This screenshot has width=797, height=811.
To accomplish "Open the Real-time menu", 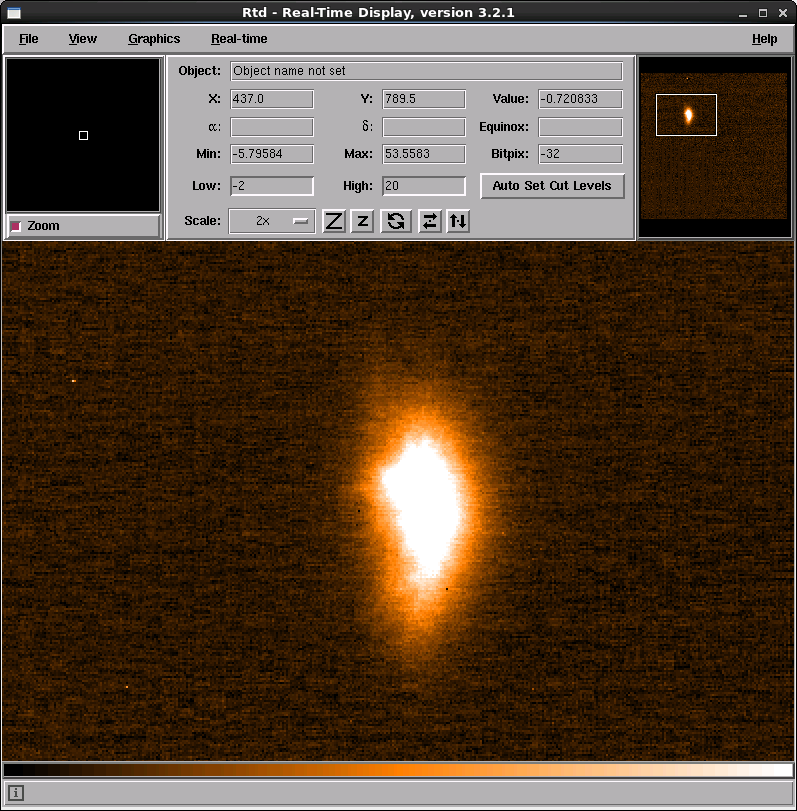I will point(239,39).
